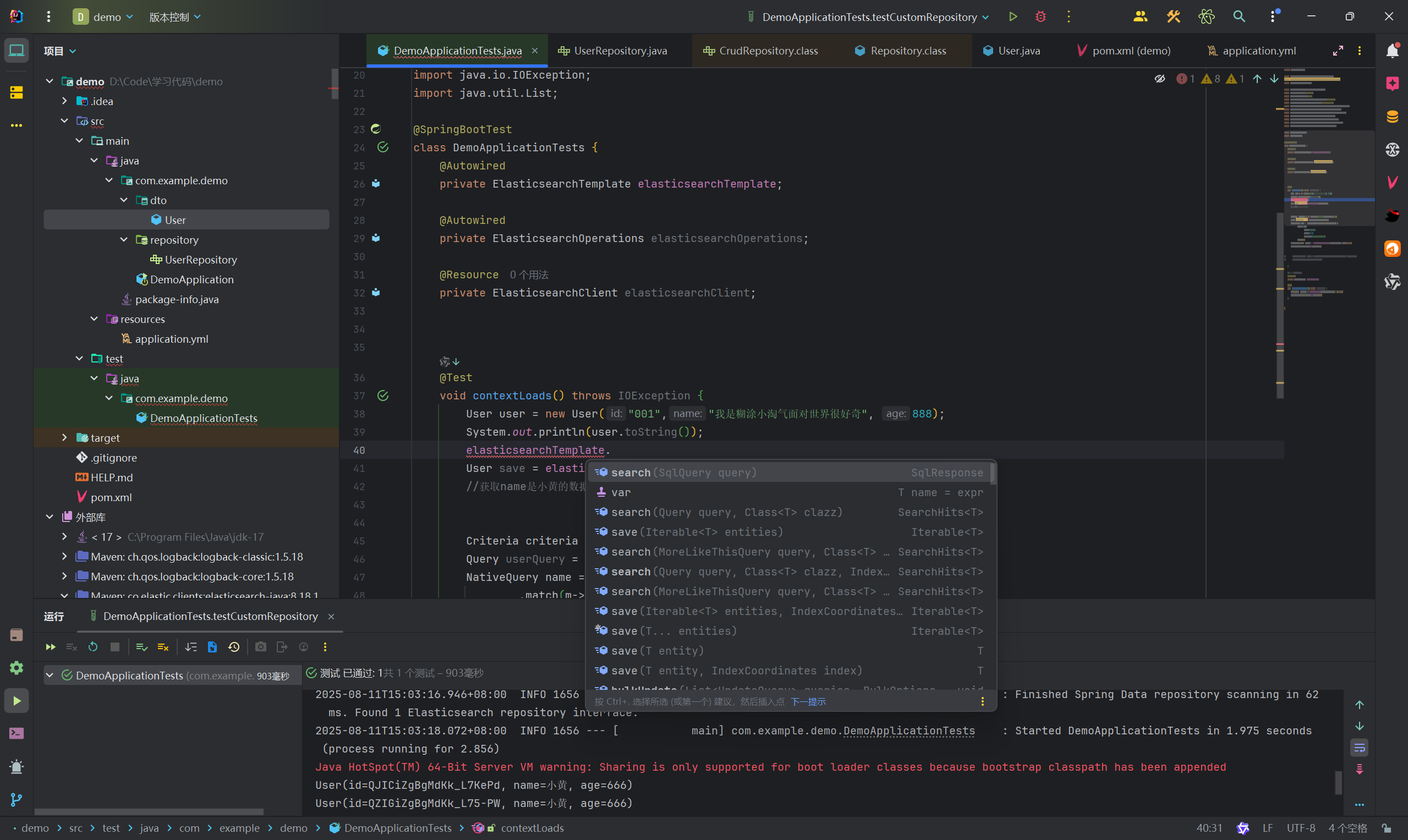
Task: Toggle show passed tests filter
Action: (141, 647)
